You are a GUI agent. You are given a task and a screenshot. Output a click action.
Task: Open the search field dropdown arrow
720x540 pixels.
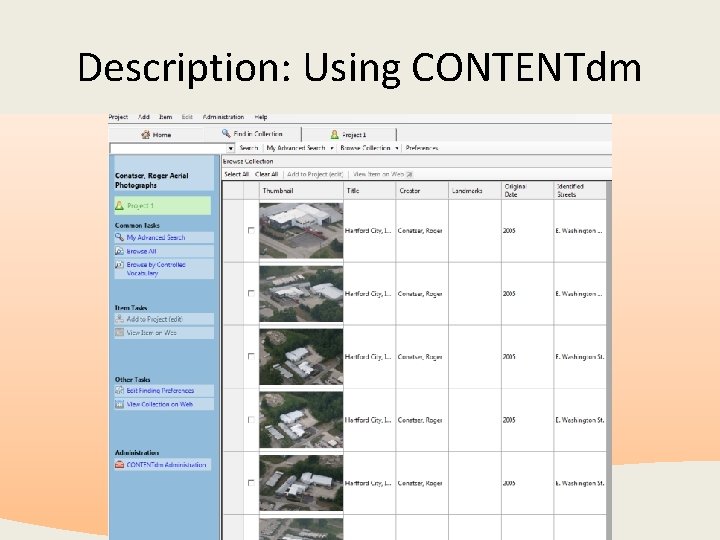pyautogui.click(x=231, y=148)
